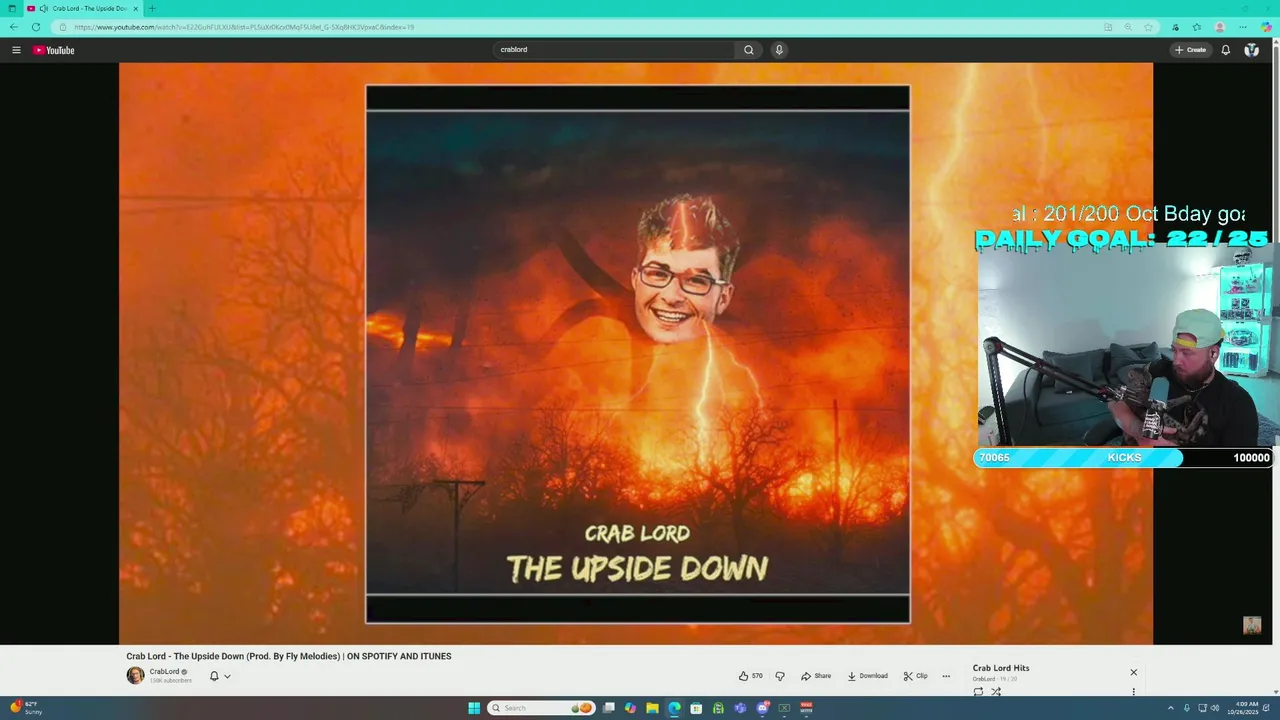
Task: Open playlist options three-dot menu
Action: (x=1133, y=691)
